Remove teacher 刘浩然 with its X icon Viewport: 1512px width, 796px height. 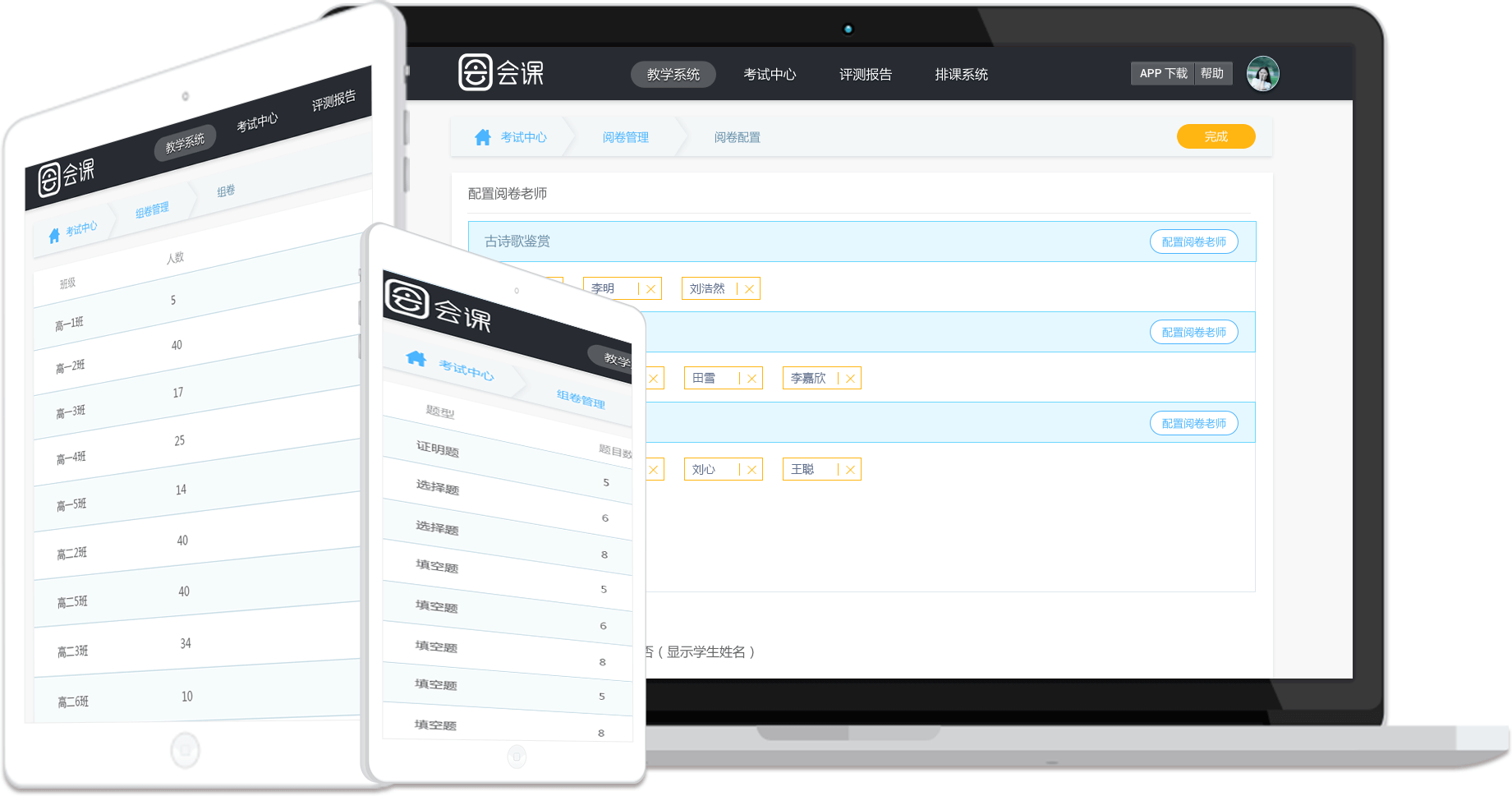[749, 289]
